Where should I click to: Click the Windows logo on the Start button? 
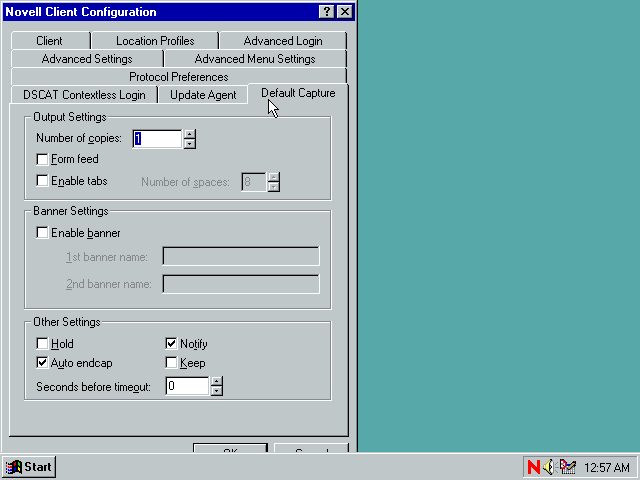coord(13,467)
